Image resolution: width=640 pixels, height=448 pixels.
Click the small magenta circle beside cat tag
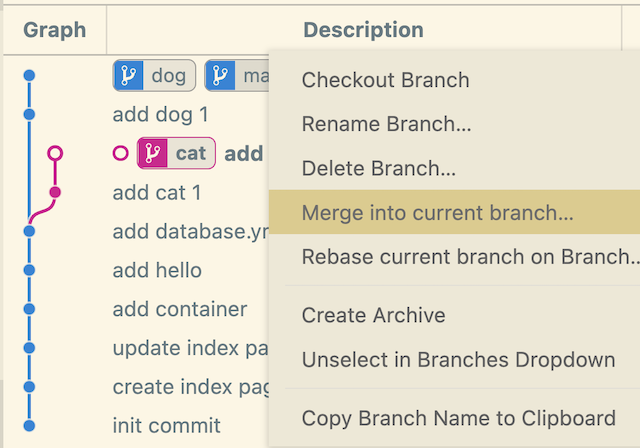(x=121, y=153)
